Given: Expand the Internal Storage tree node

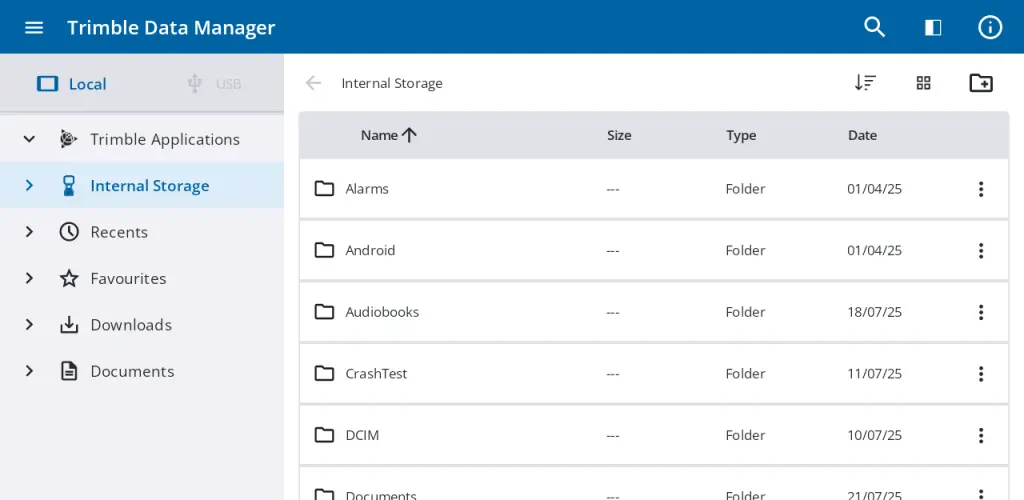Looking at the screenshot, I should (29, 186).
